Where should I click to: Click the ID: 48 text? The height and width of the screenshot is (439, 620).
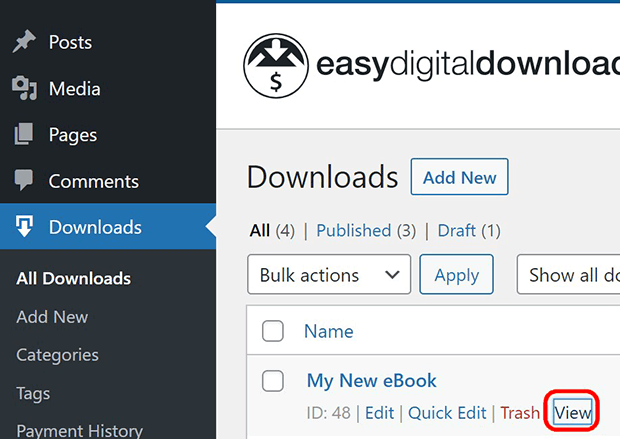tap(329, 413)
